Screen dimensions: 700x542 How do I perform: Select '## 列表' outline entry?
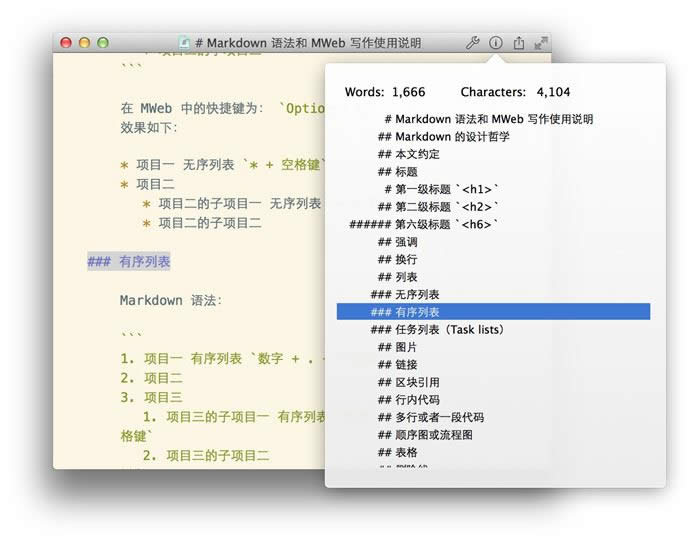click(397, 277)
